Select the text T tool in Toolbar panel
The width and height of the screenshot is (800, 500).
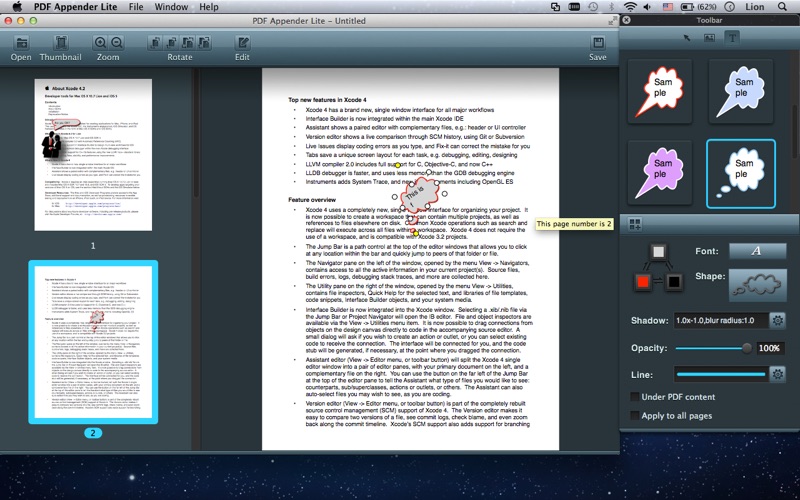[x=732, y=38]
